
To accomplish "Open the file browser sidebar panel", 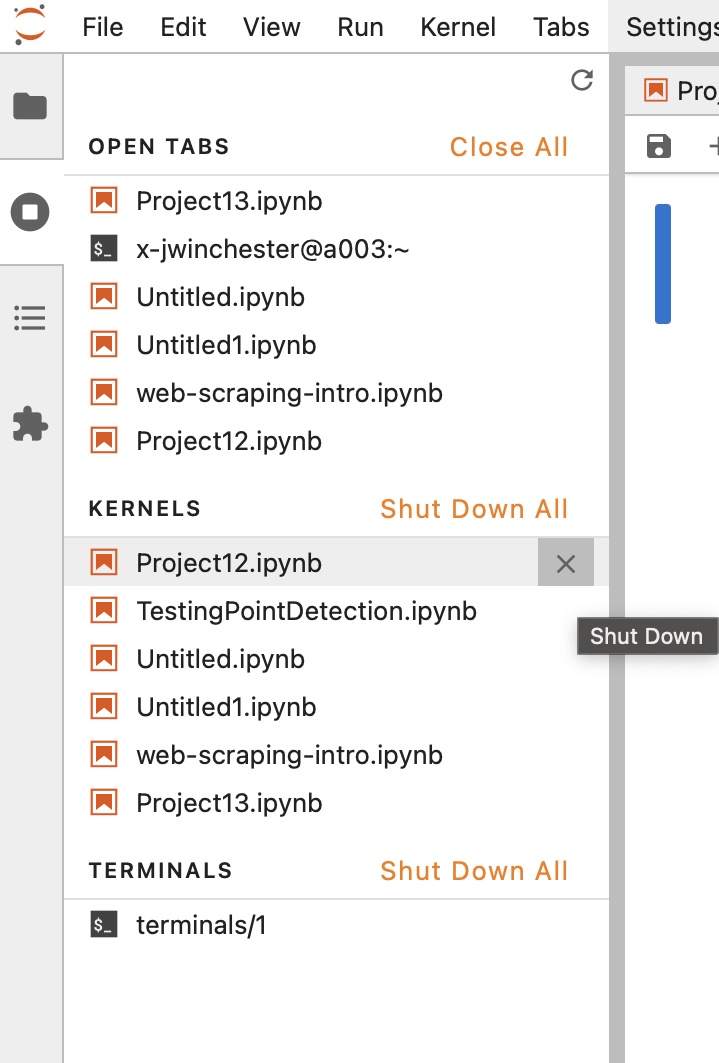I will click(31, 106).
